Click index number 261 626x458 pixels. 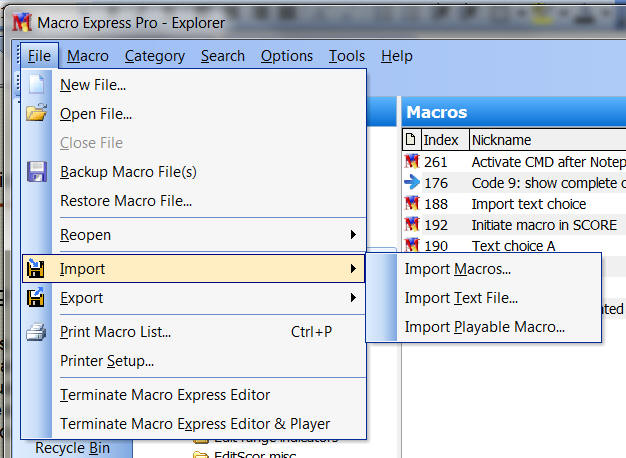[436, 162]
